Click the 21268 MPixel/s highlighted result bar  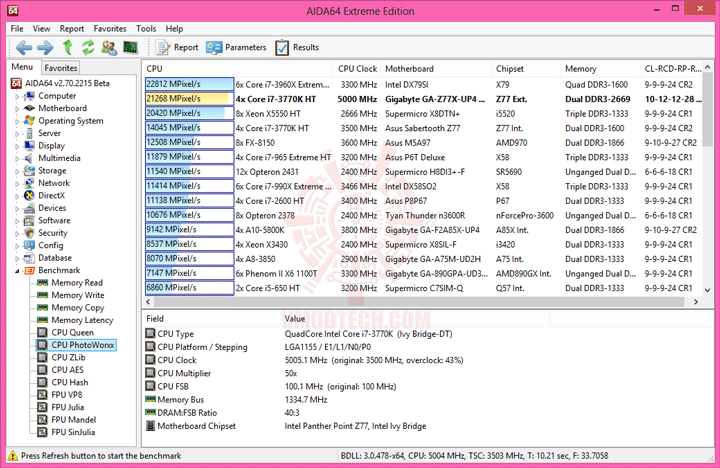tap(189, 99)
